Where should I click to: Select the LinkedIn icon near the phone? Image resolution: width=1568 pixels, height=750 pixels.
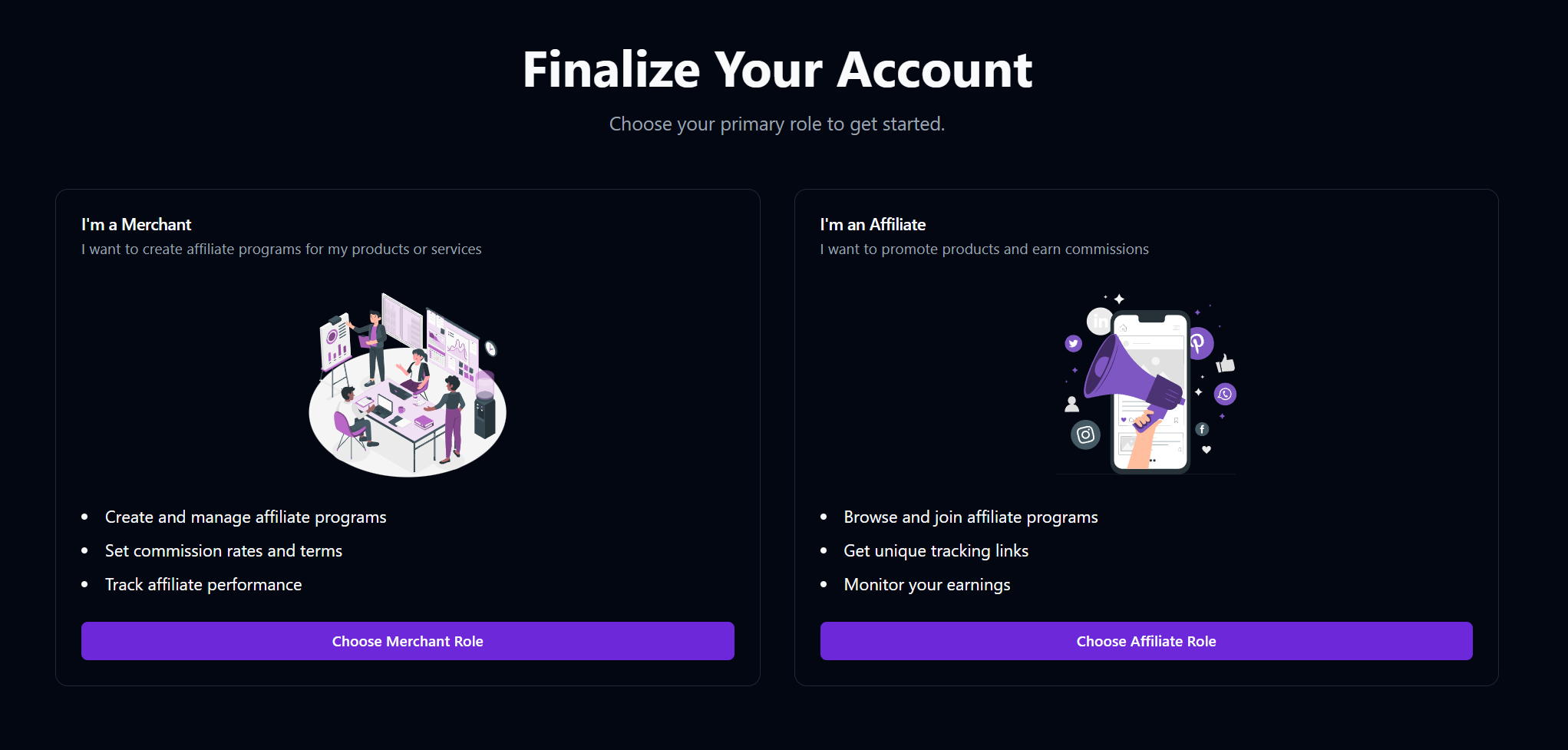pyautogui.click(x=1100, y=320)
